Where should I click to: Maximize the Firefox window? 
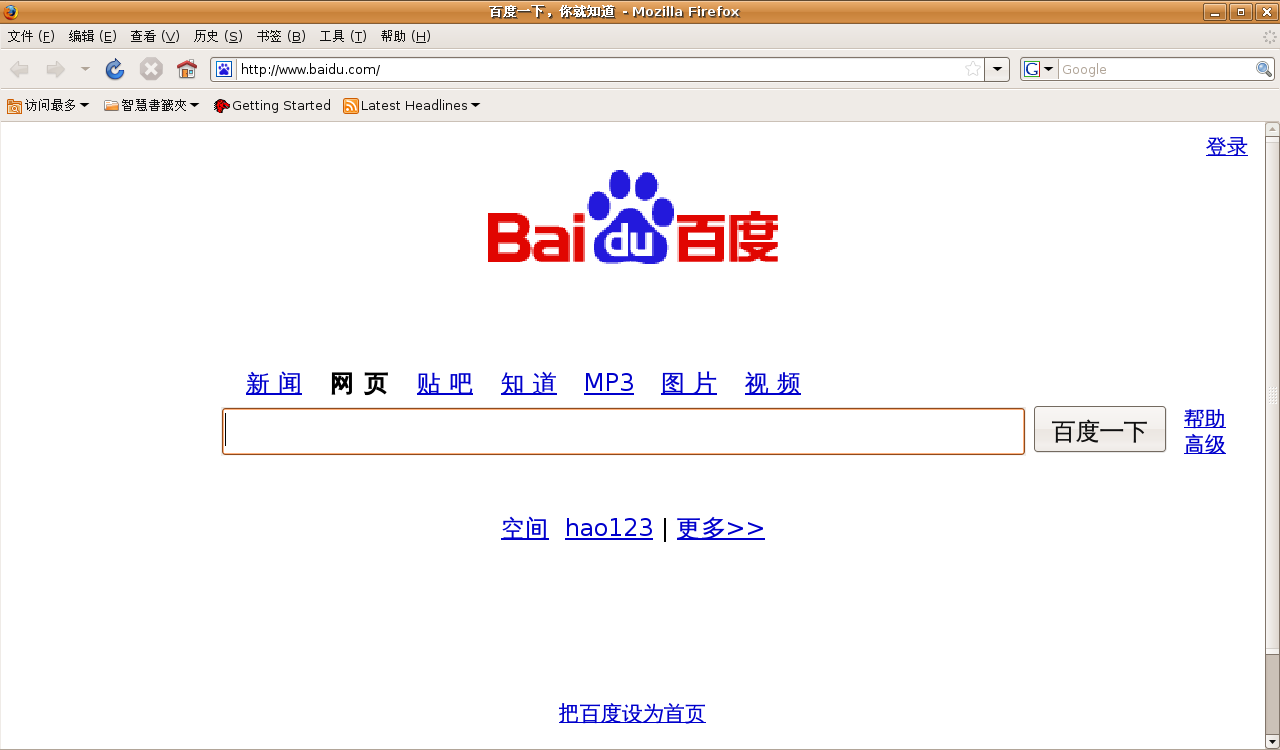point(1241,12)
